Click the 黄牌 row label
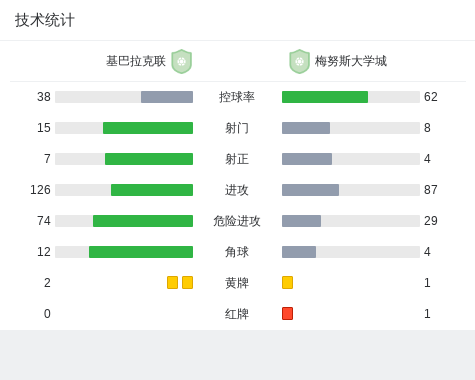Viewport: 475px width, 380px height. (237, 283)
